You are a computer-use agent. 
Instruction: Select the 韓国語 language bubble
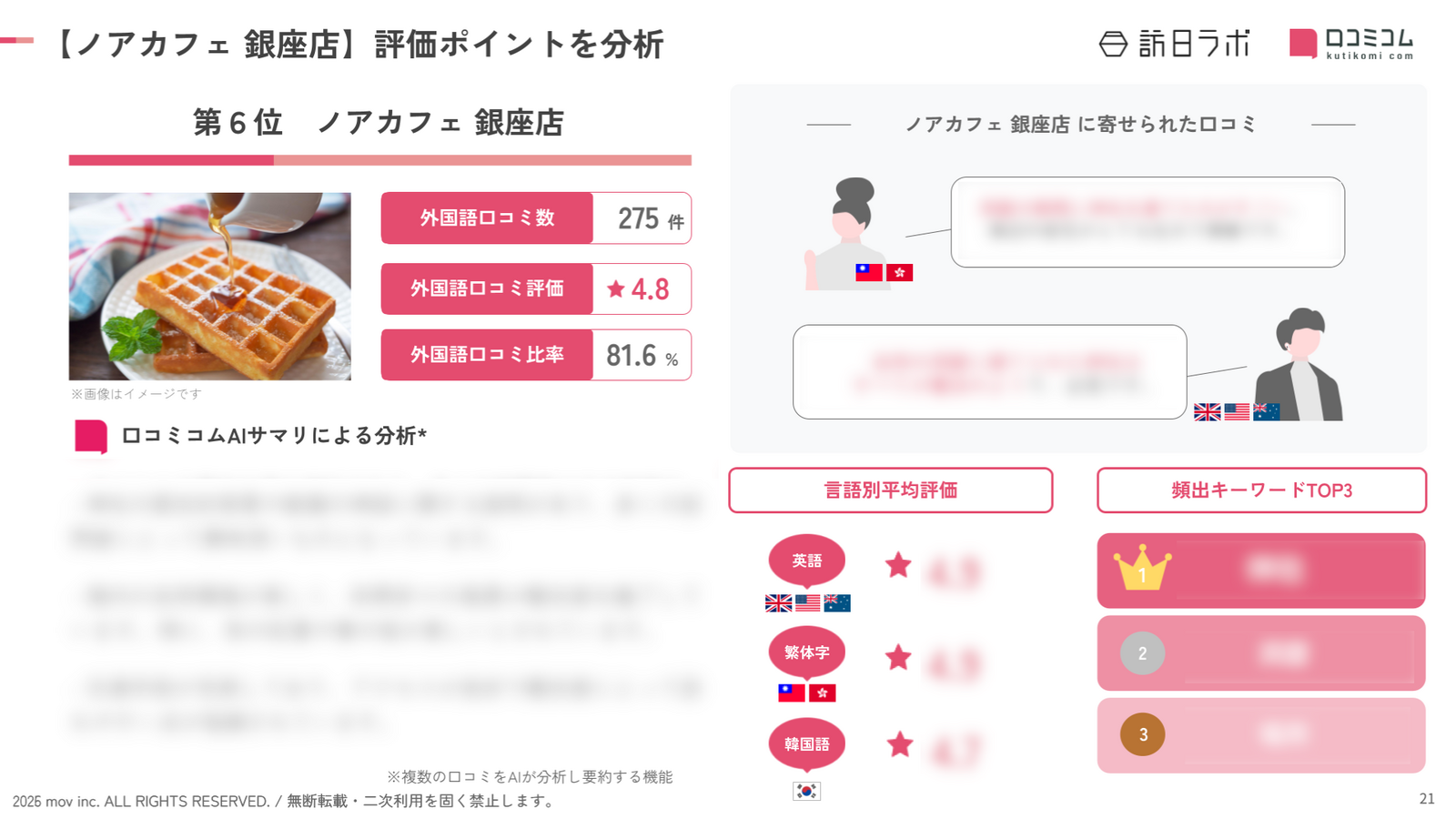806,744
